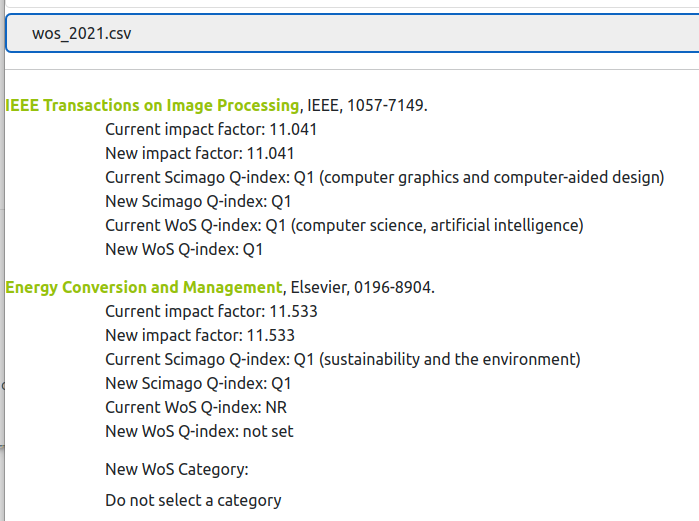Click the ISSN 0196-8904 text
This screenshot has height=521, width=699.
(x=392, y=288)
